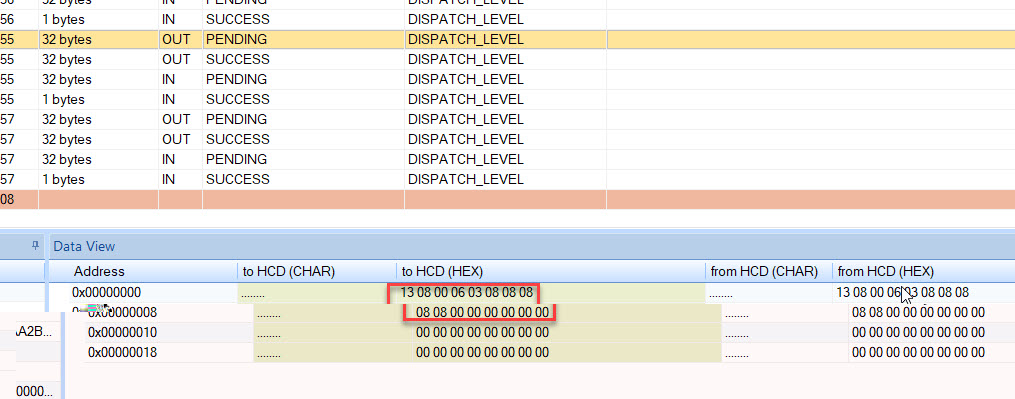Select to HCD hex bytes at 0x00000008
Screen dimensions: 1015x399
click(482, 313)
